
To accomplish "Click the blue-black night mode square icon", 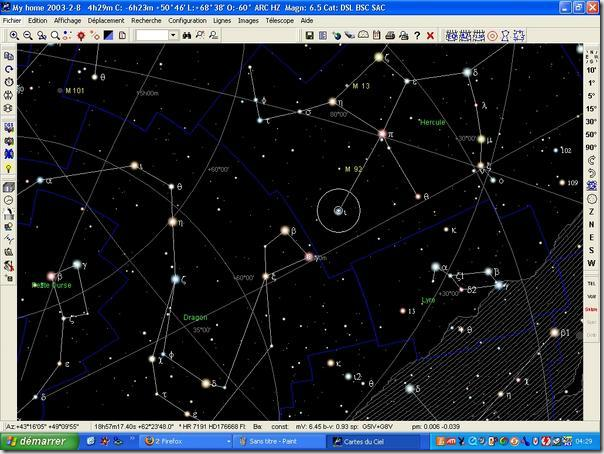I will [108, 35].
